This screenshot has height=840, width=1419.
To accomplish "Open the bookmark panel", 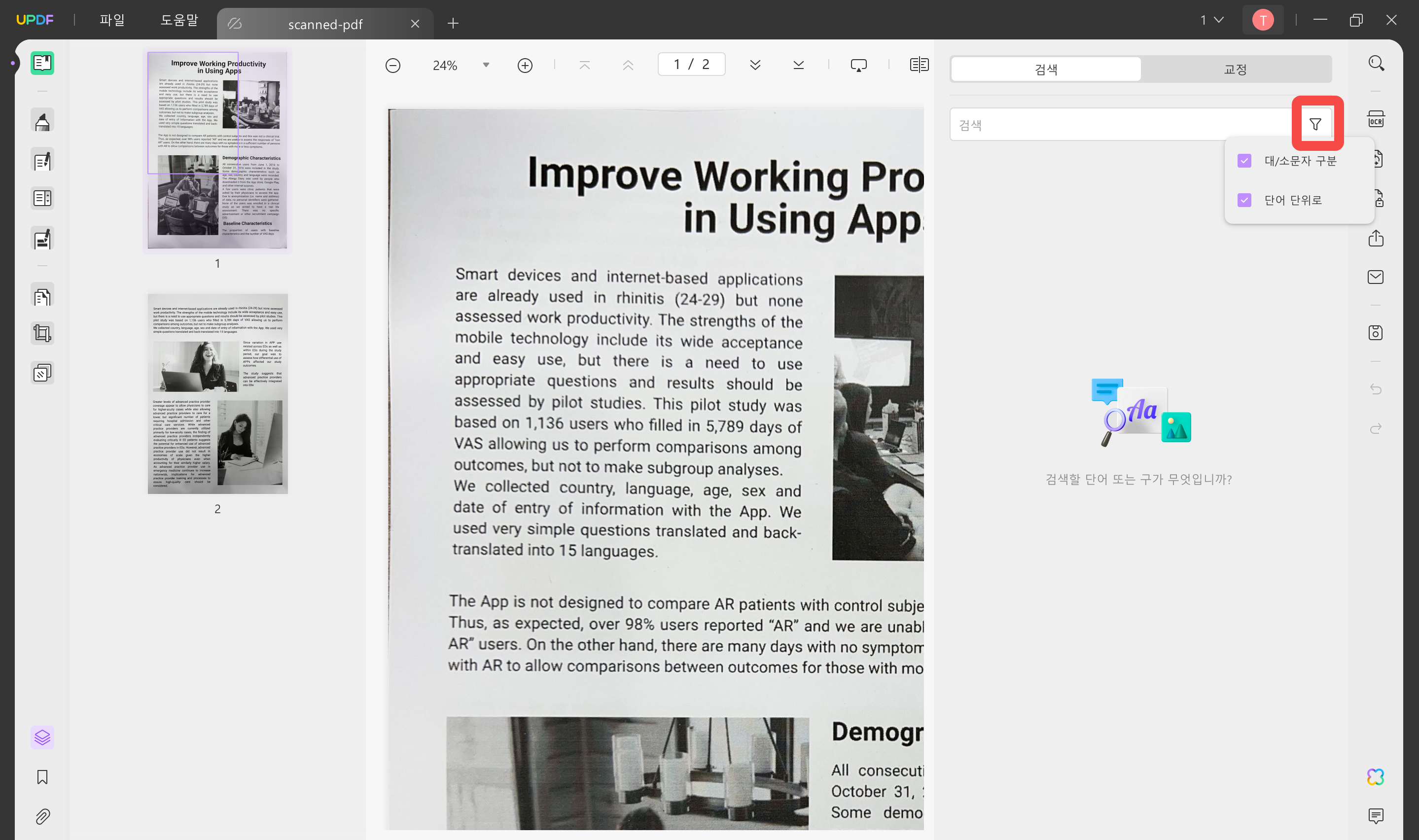I will coord(42,776).
